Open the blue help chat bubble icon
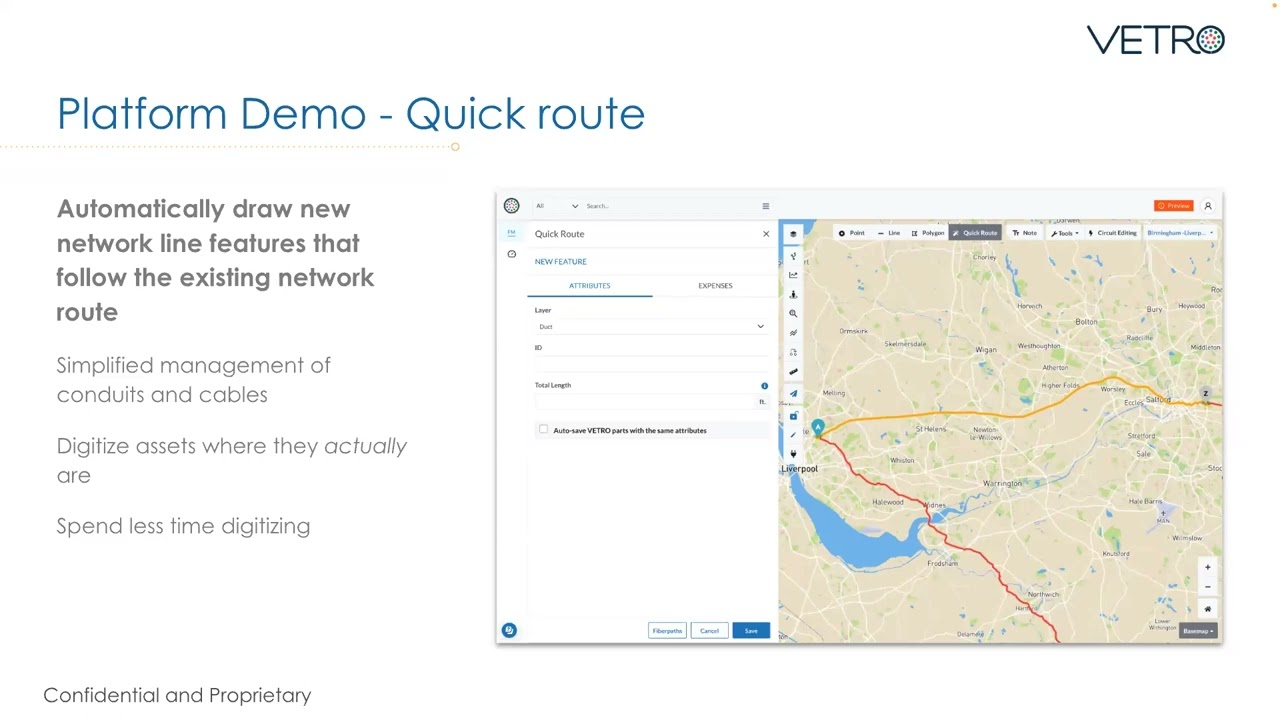 [509, 630]
